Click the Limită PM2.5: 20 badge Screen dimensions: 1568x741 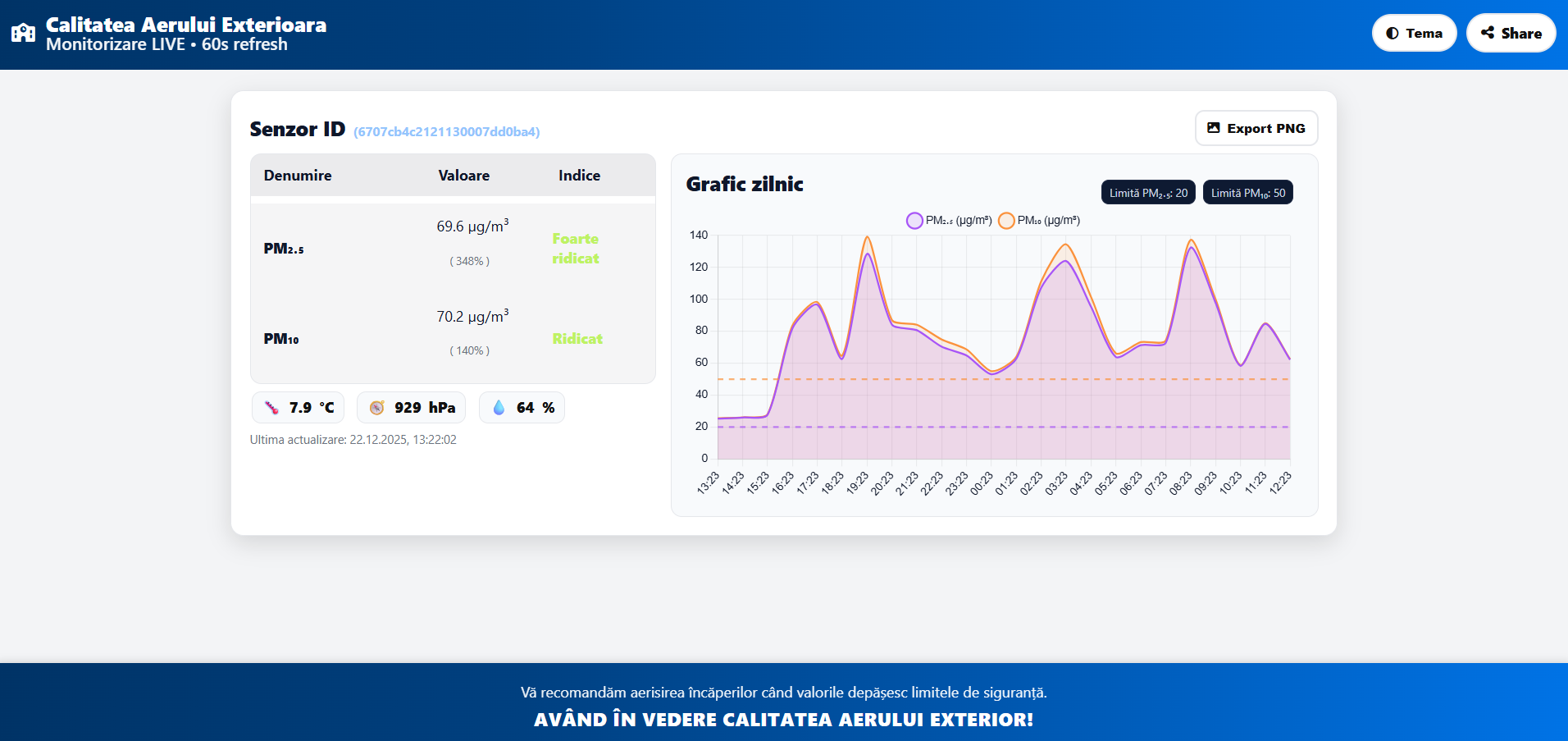1147,193
